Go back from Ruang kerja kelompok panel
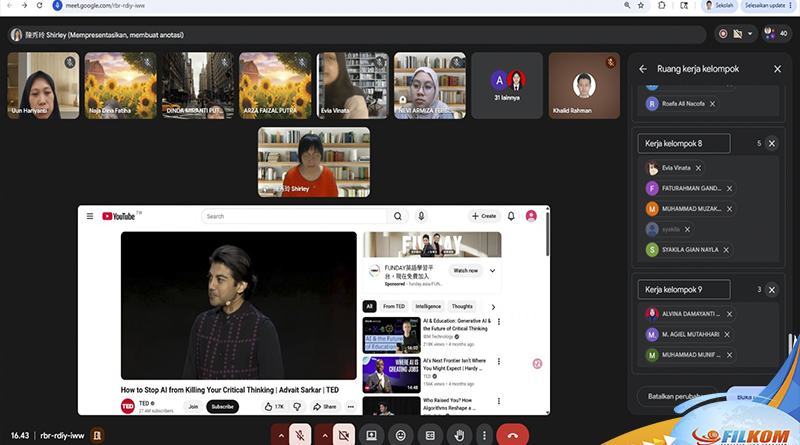Image resolution: width=800 pixels, height=445 pixels. [x=643, y=68]
